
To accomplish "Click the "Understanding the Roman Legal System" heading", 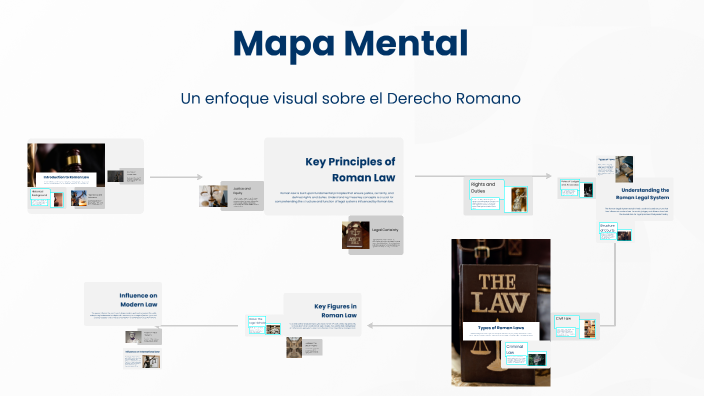I will [642, 194].
